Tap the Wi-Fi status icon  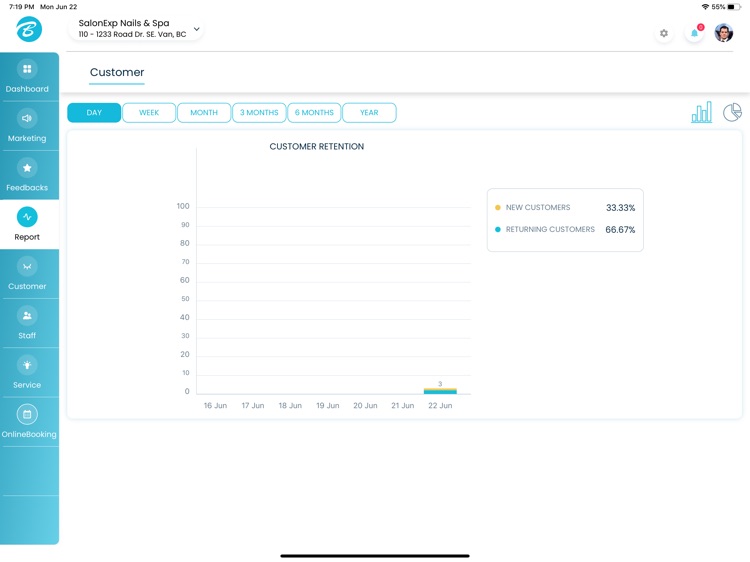point(705,7)
